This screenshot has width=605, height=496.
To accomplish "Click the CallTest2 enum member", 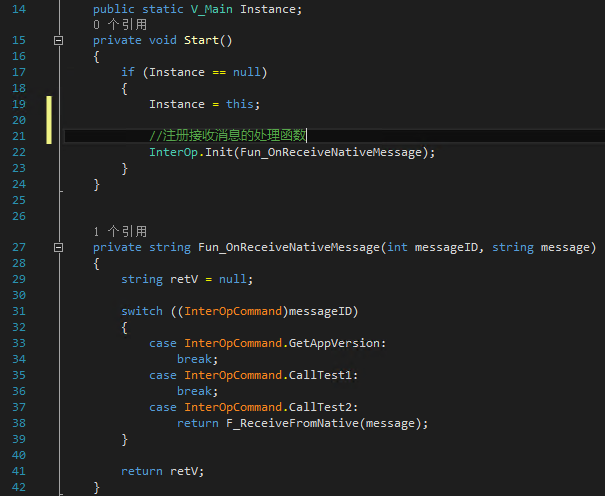I will [x=325, y=407].
